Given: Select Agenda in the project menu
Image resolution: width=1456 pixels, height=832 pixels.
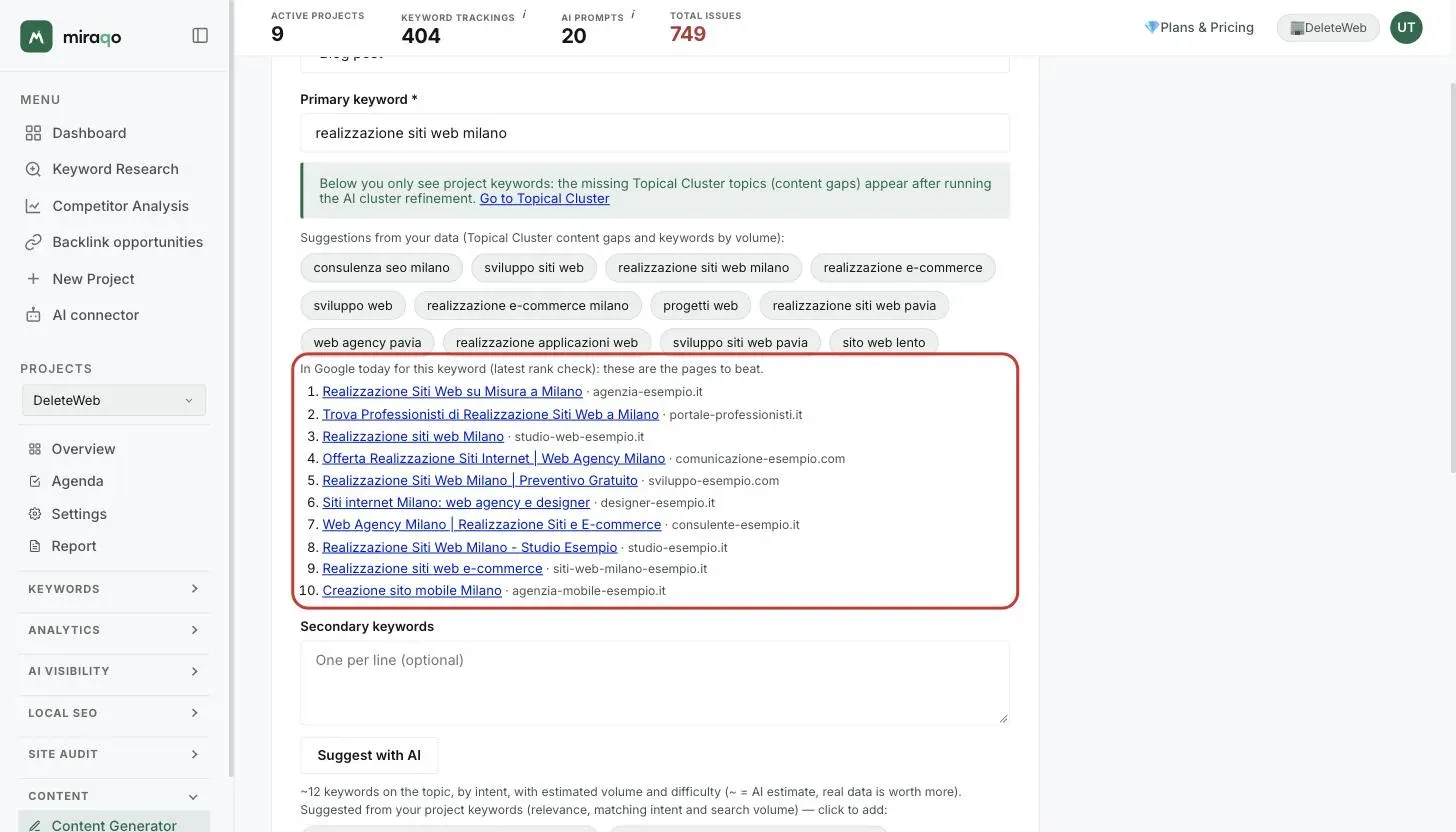Looking at the screenshot, I should [x=77, y=481].
